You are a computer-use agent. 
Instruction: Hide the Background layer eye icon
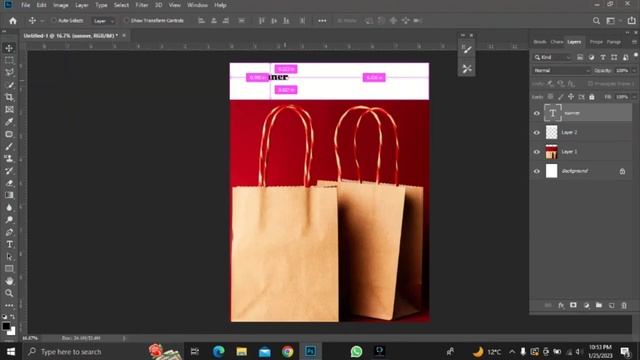click(x=537, y=171)
